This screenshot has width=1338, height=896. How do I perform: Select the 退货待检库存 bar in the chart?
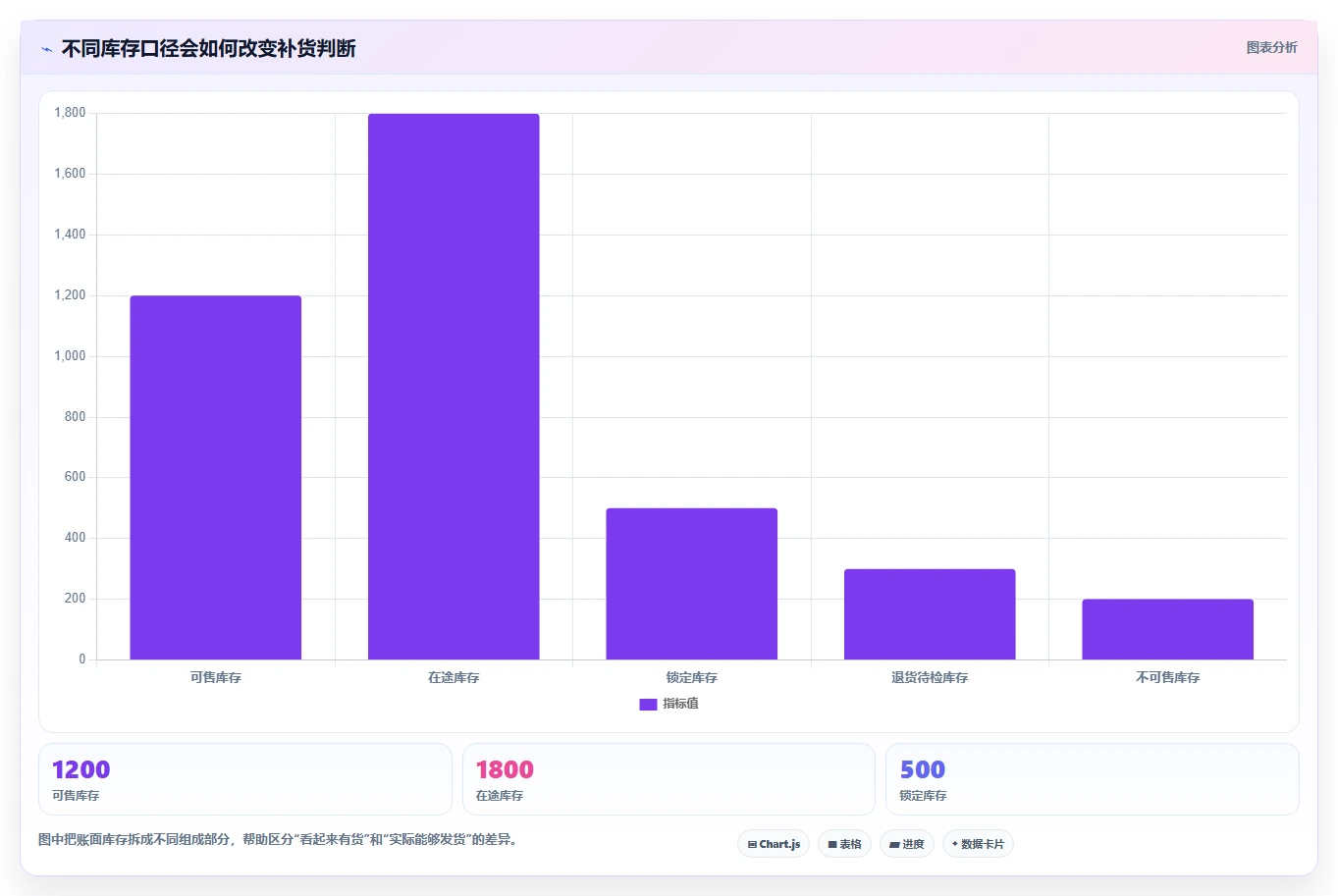(930, 614)
